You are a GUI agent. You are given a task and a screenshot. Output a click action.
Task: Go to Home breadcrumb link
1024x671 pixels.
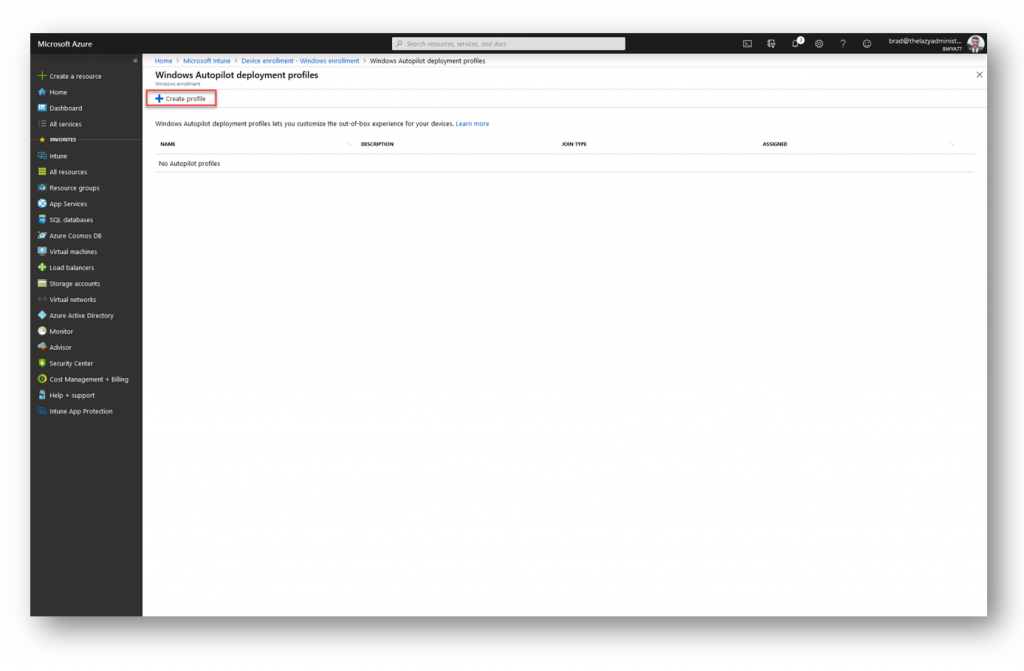163,61
